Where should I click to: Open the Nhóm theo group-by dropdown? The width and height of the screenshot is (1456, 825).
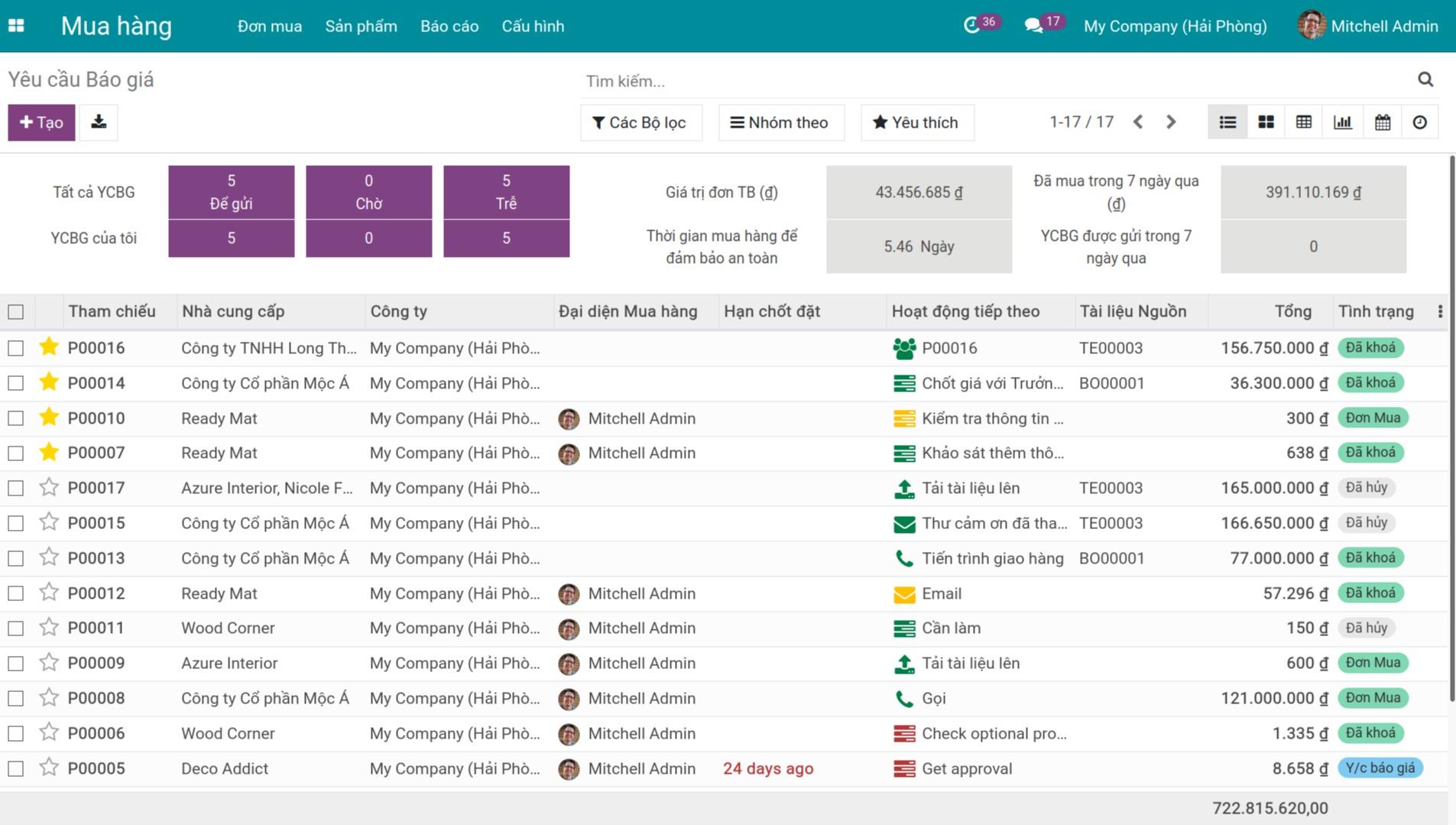point(780,122)
